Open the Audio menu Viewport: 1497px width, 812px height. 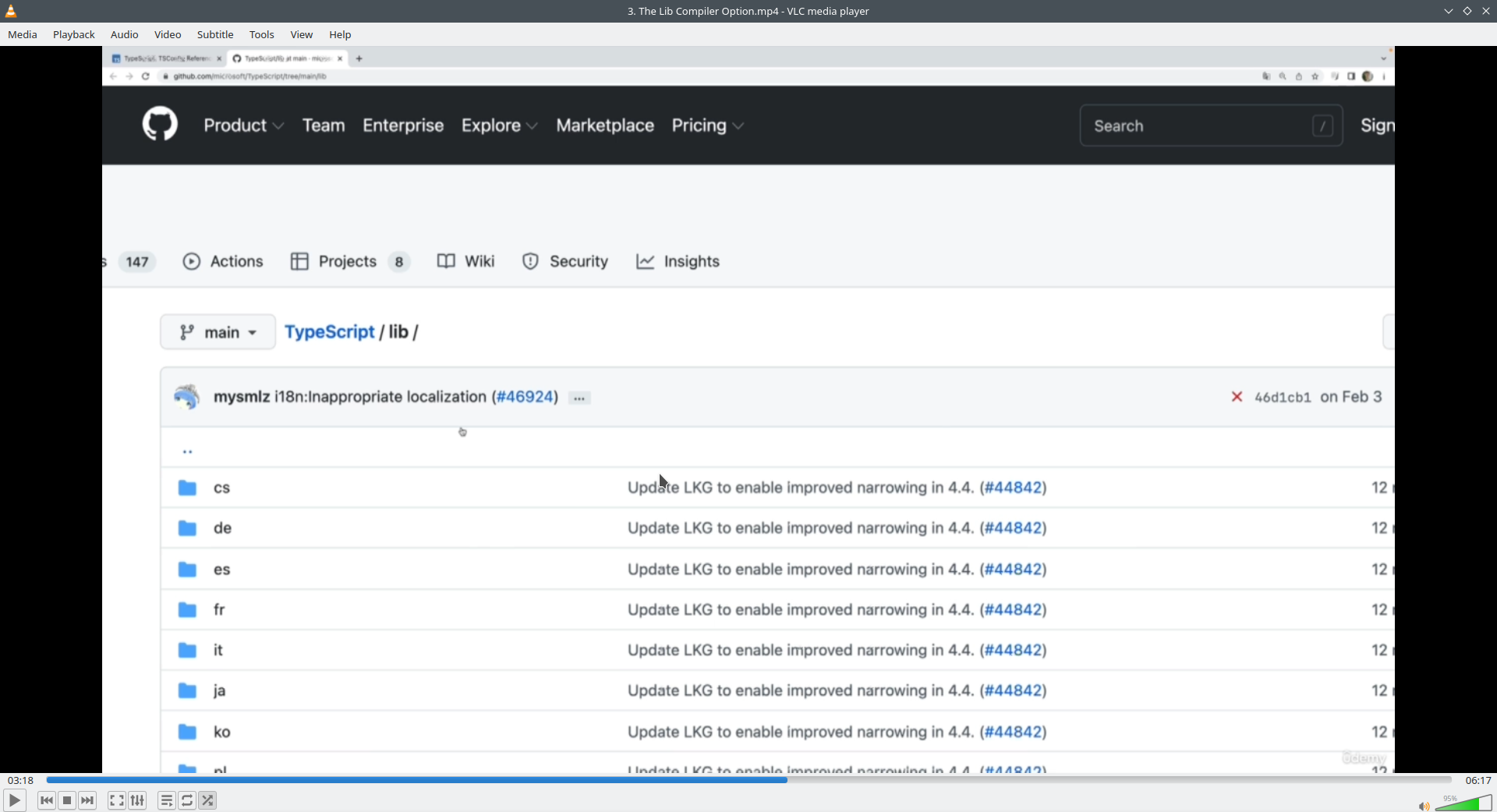pos(125,34)
